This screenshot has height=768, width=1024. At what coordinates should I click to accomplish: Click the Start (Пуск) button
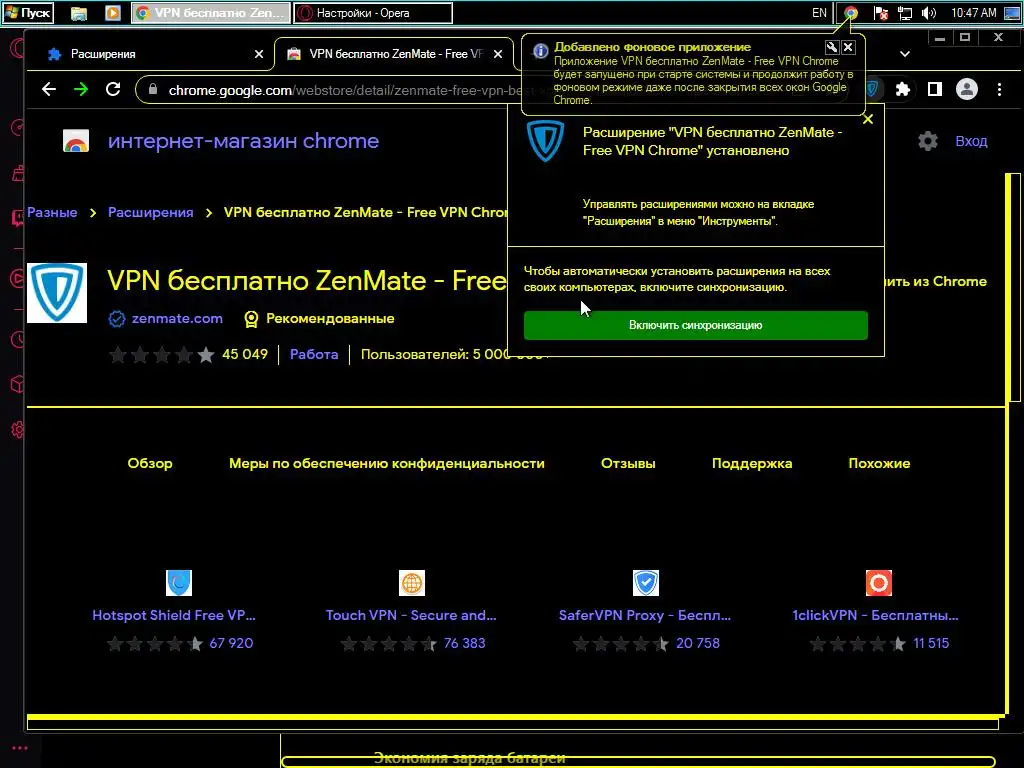click(27, 13)
